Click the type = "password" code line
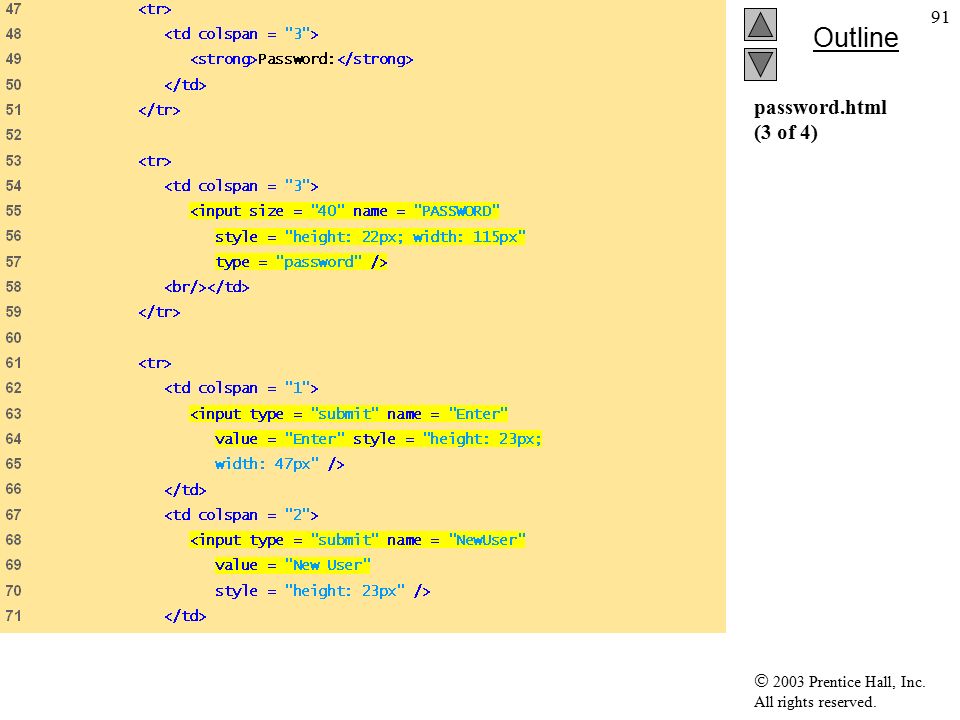960x720 pixels. pos(301,262)
